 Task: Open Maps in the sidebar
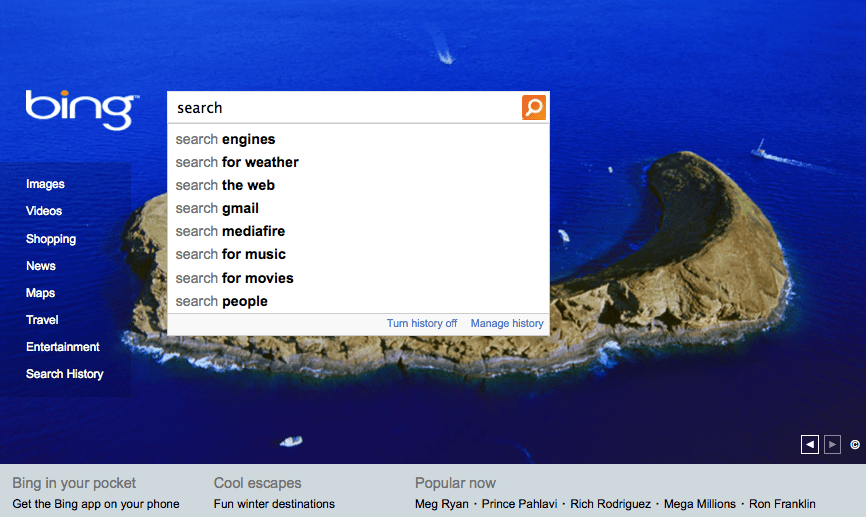point(40,293)
